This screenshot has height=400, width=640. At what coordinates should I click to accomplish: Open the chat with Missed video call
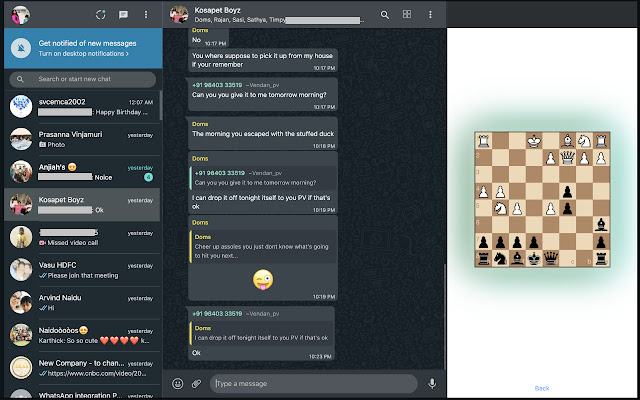coord(83,237)
